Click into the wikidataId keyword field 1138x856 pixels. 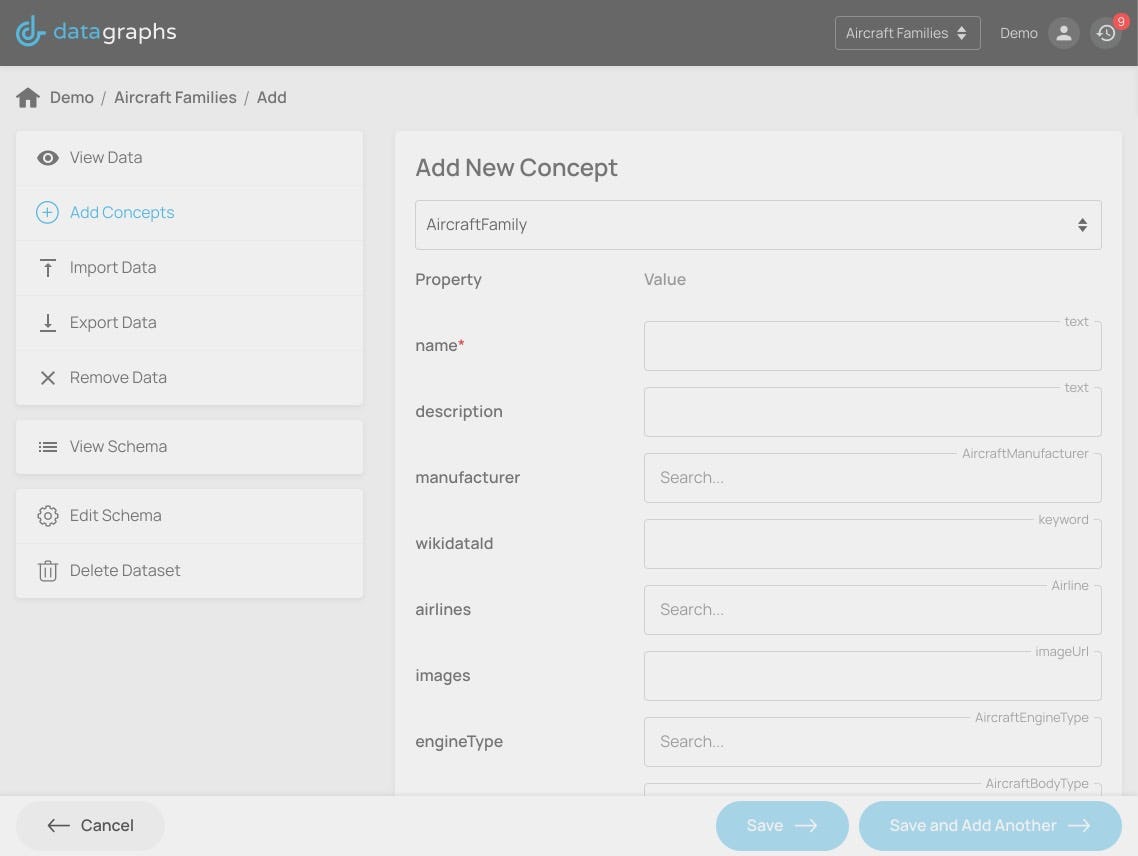point(872,544)
